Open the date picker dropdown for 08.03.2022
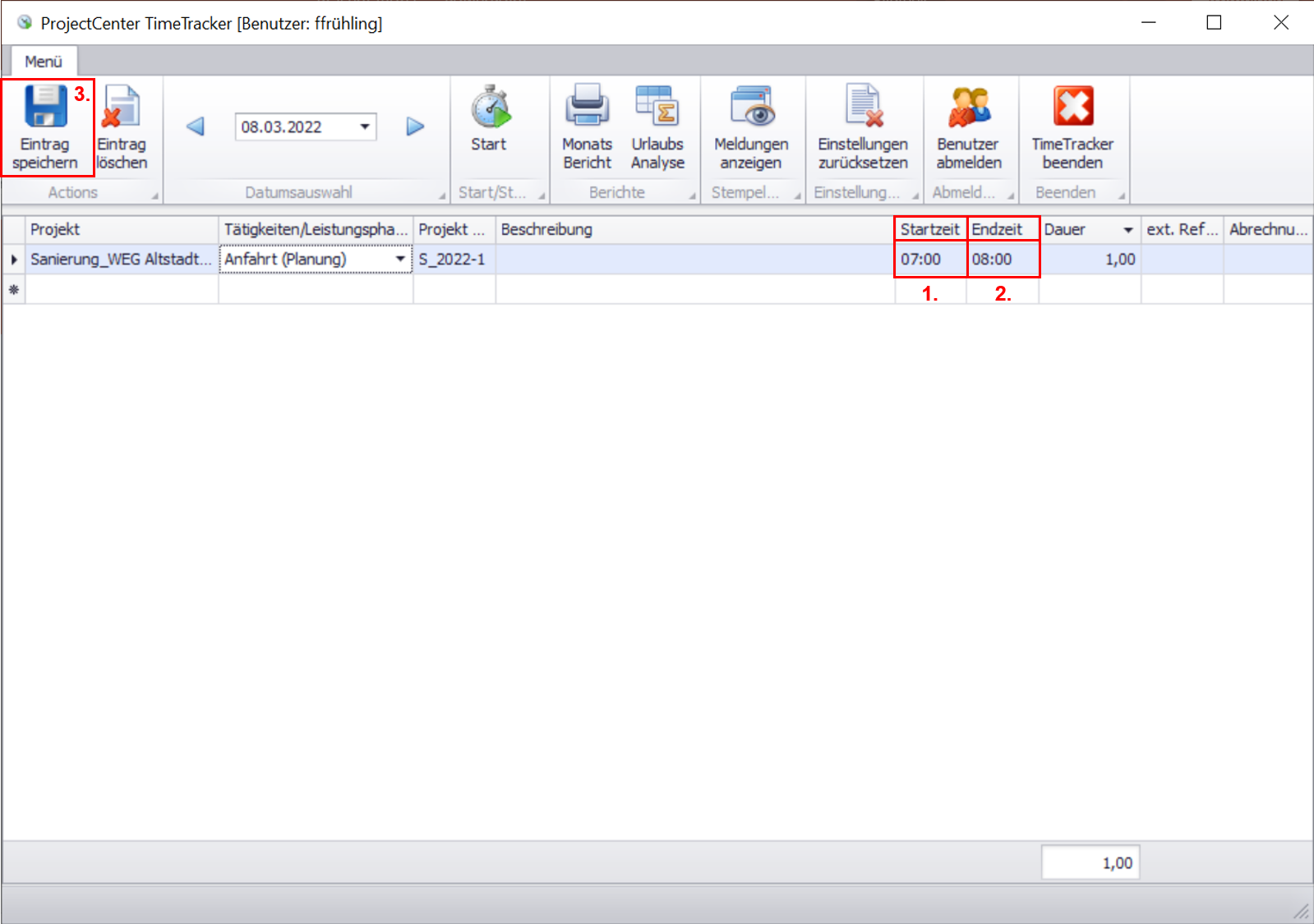This screenshot has width=1314, height=924. (364, 126)
